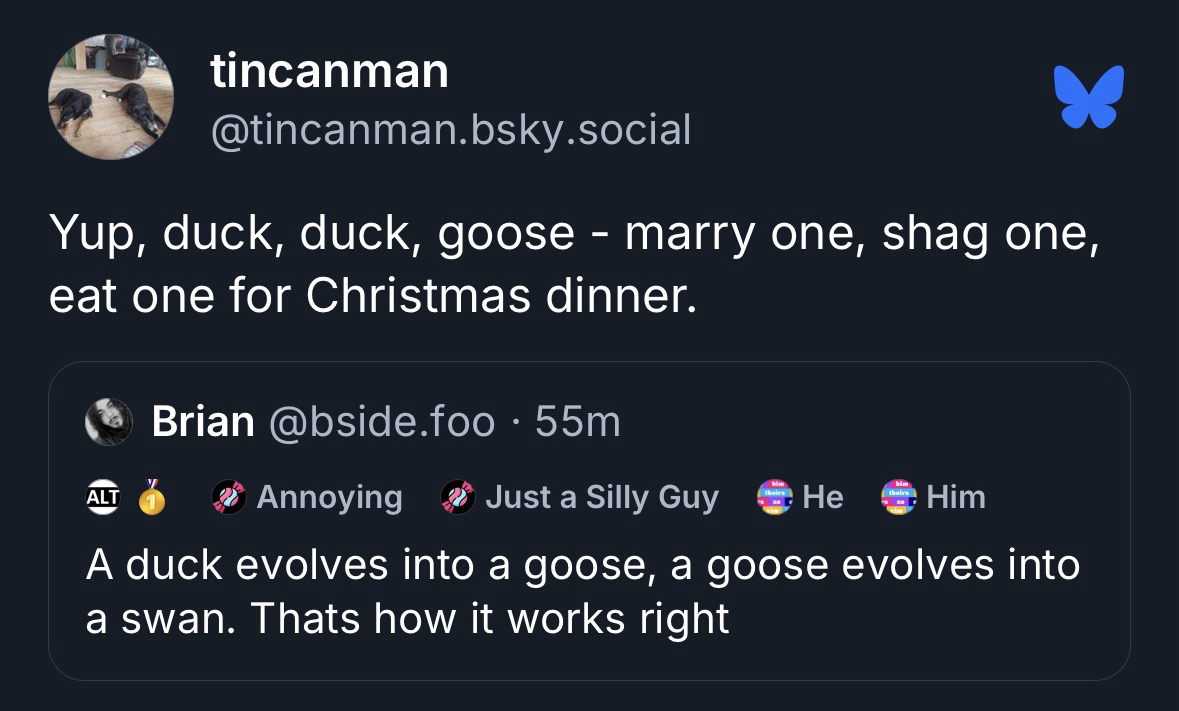1179x711 pixels.
Task: Click the 55m timestamp
Action: tap(578, 422)
